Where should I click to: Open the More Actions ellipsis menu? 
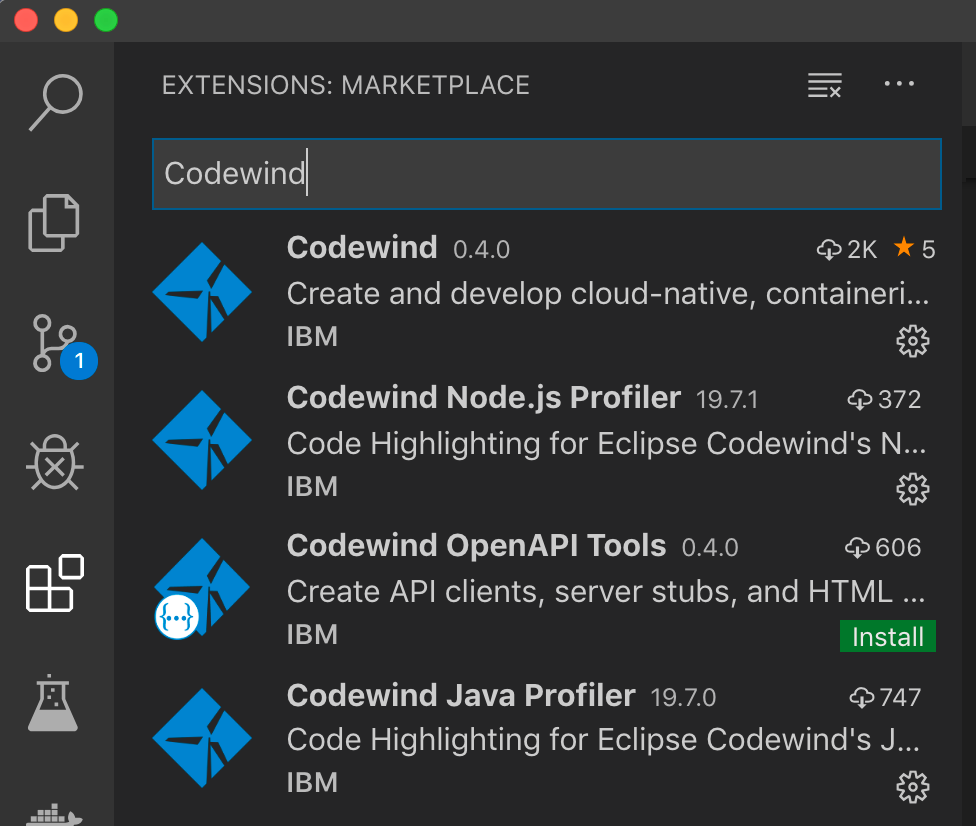pyautogui.click(x=899, y=83)
